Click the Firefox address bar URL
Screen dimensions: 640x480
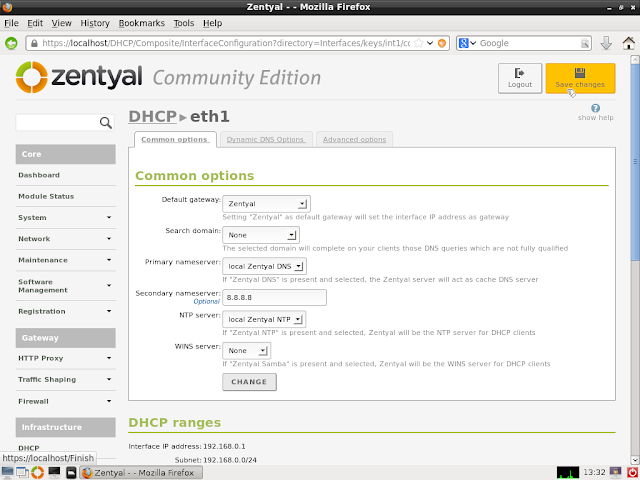click(x=226, y=43)
